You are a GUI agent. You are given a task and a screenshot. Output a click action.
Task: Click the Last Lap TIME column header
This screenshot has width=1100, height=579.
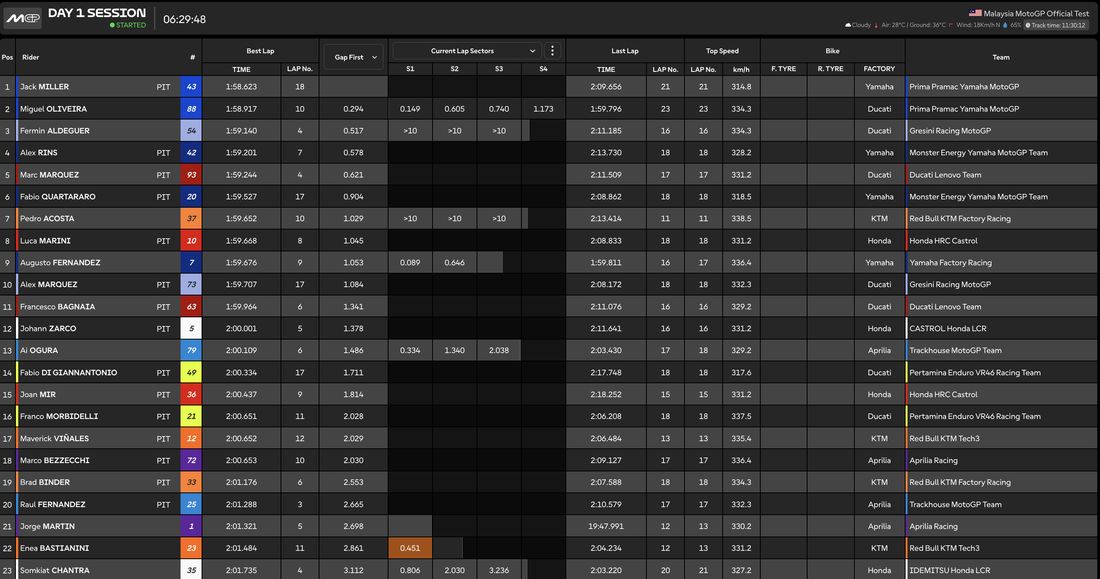click(x=606, y=69)
